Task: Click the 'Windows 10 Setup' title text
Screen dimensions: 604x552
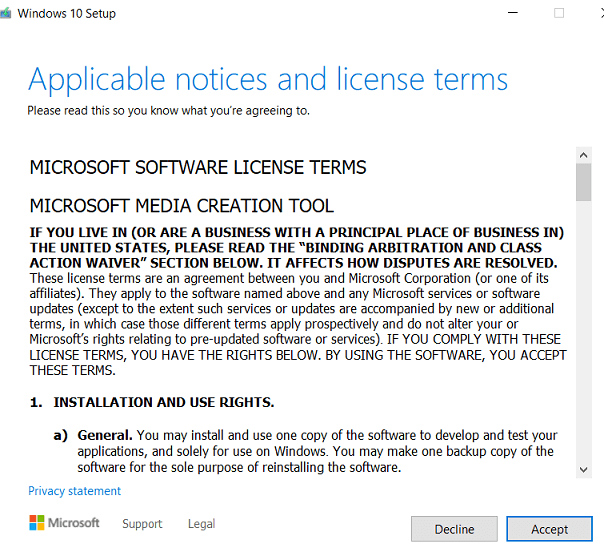Action: point(67,13)
